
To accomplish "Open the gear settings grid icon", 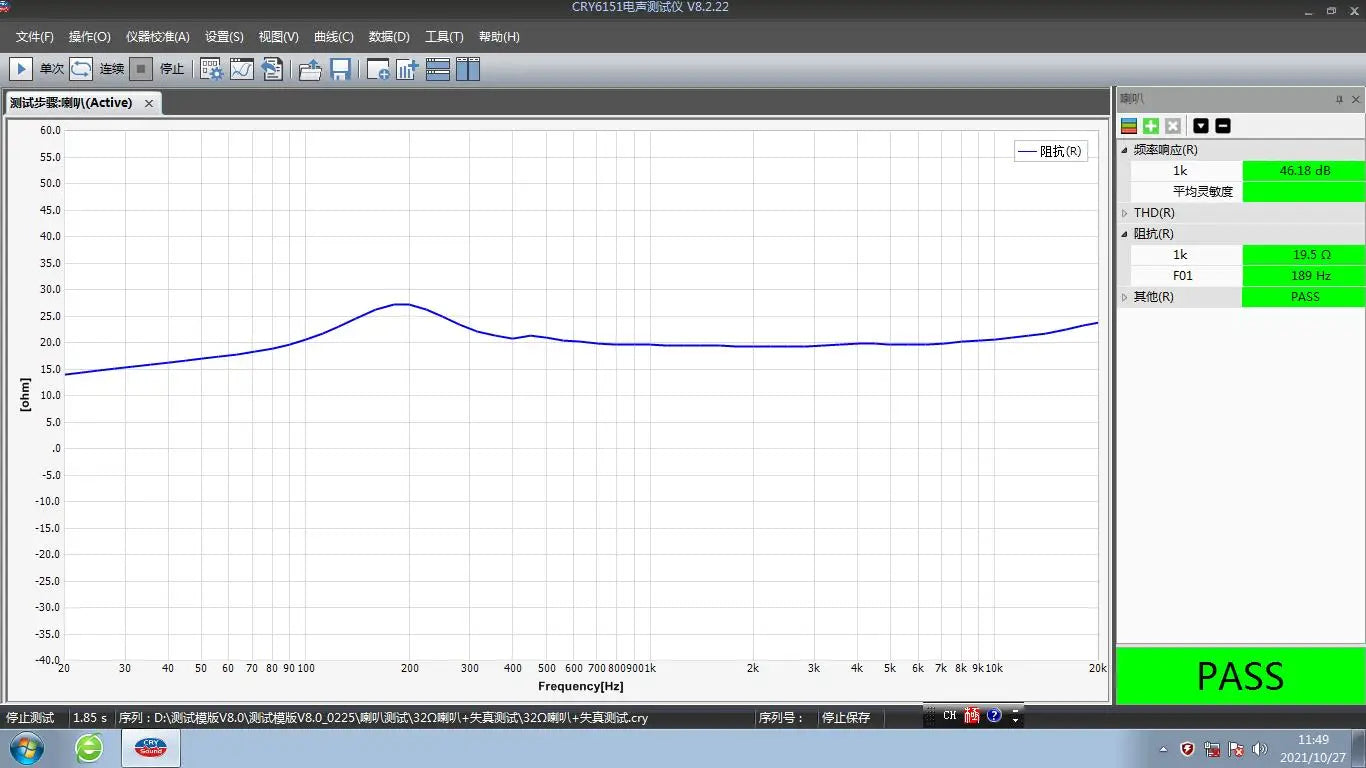I will point(211,69).
